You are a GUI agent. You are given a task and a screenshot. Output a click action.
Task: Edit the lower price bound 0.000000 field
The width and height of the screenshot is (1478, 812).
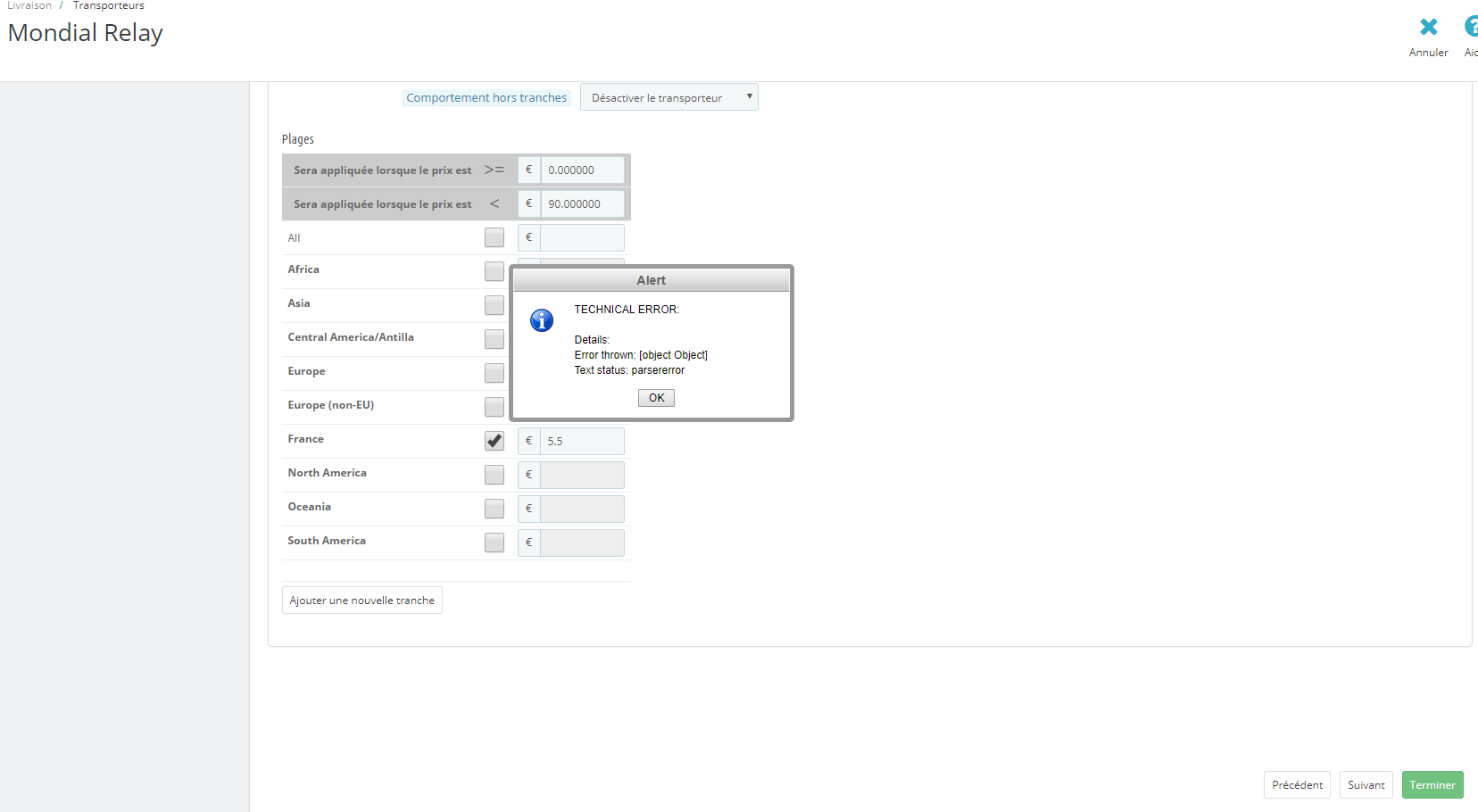(582, 170)
